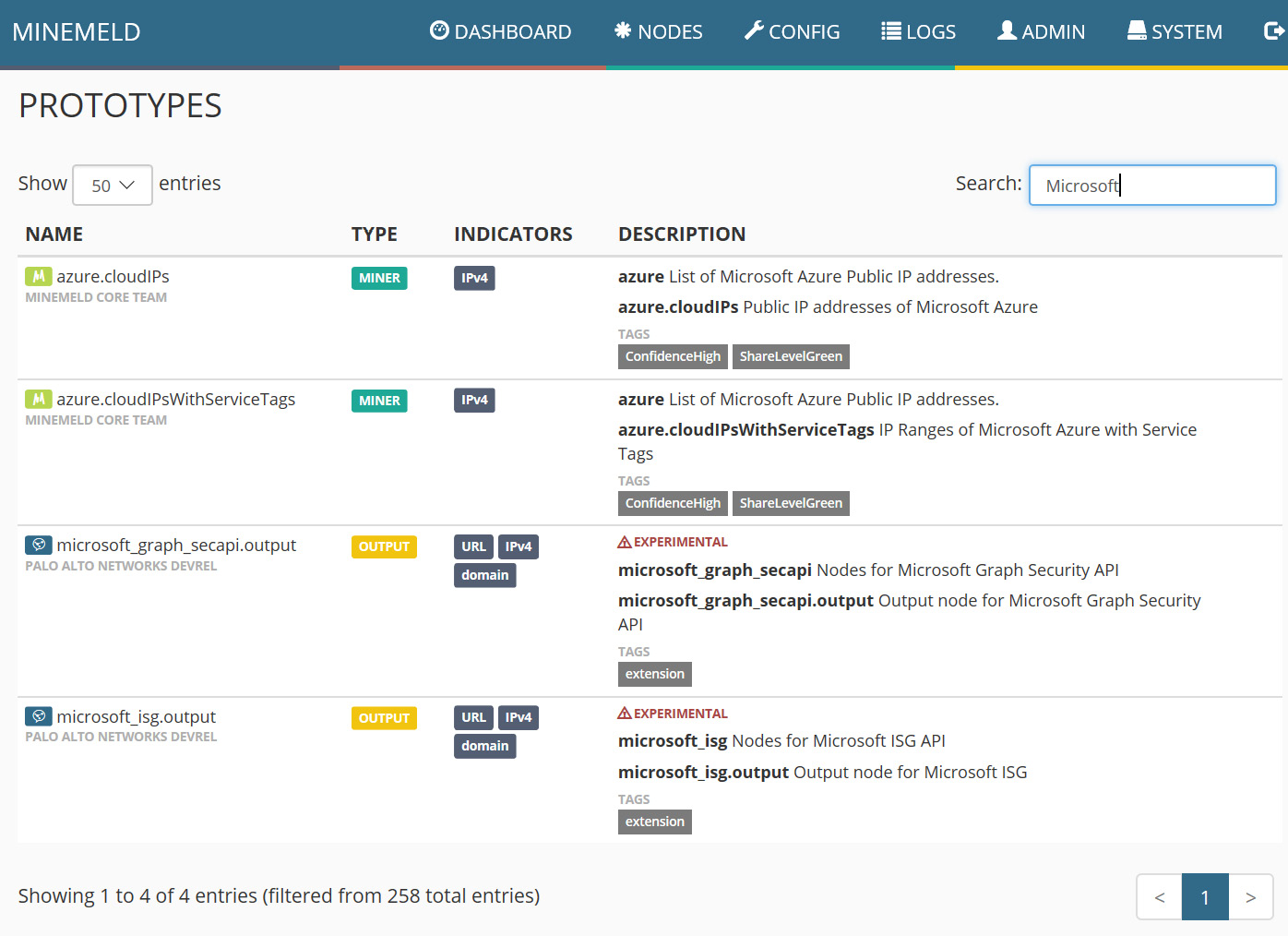Open the ADMIN menu
The image size is (1288, 936).
pos(1042,31)
